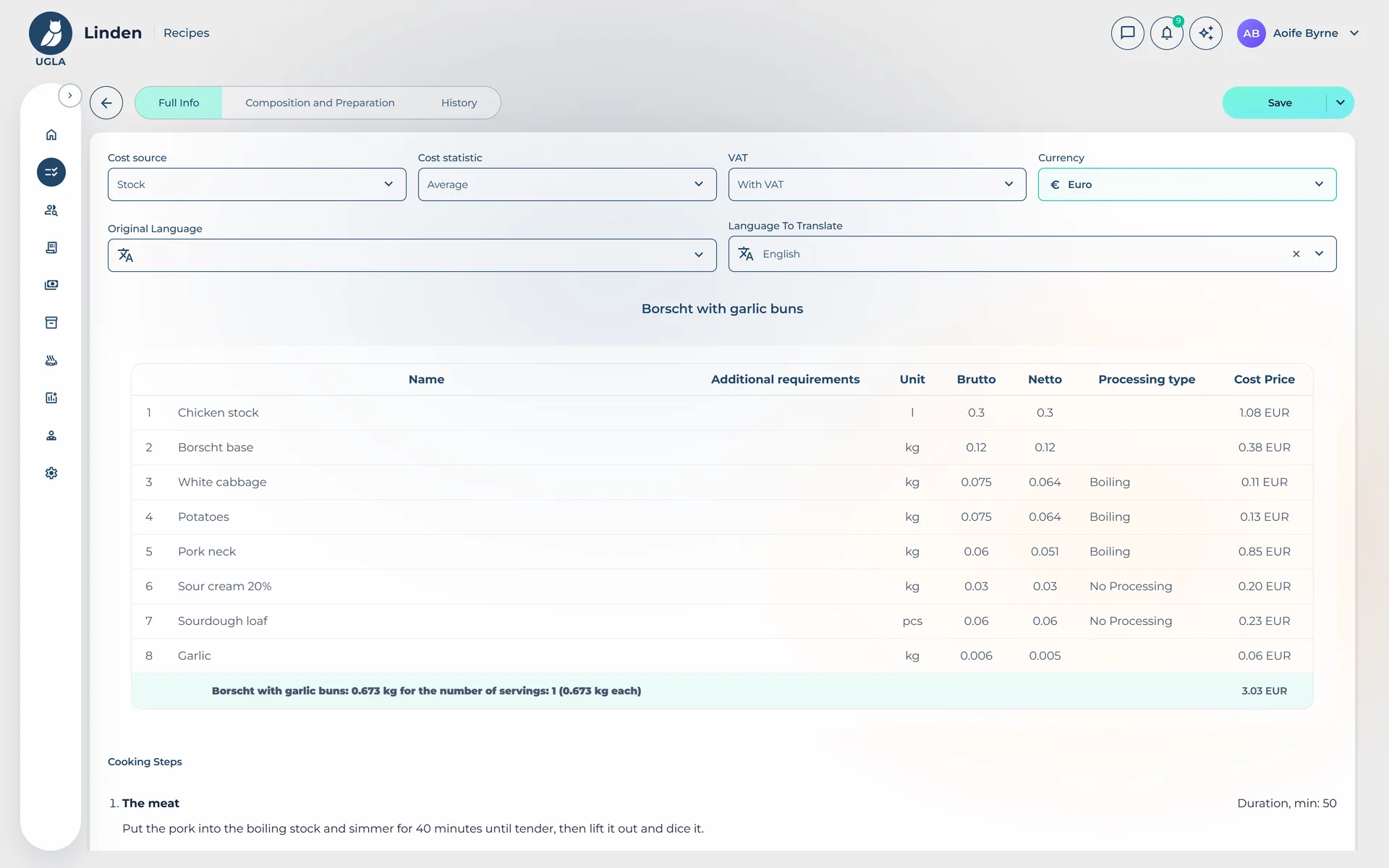Select the Pork neck ingredient name
This screenshot has height=868, width=1389.
(207, 551)
